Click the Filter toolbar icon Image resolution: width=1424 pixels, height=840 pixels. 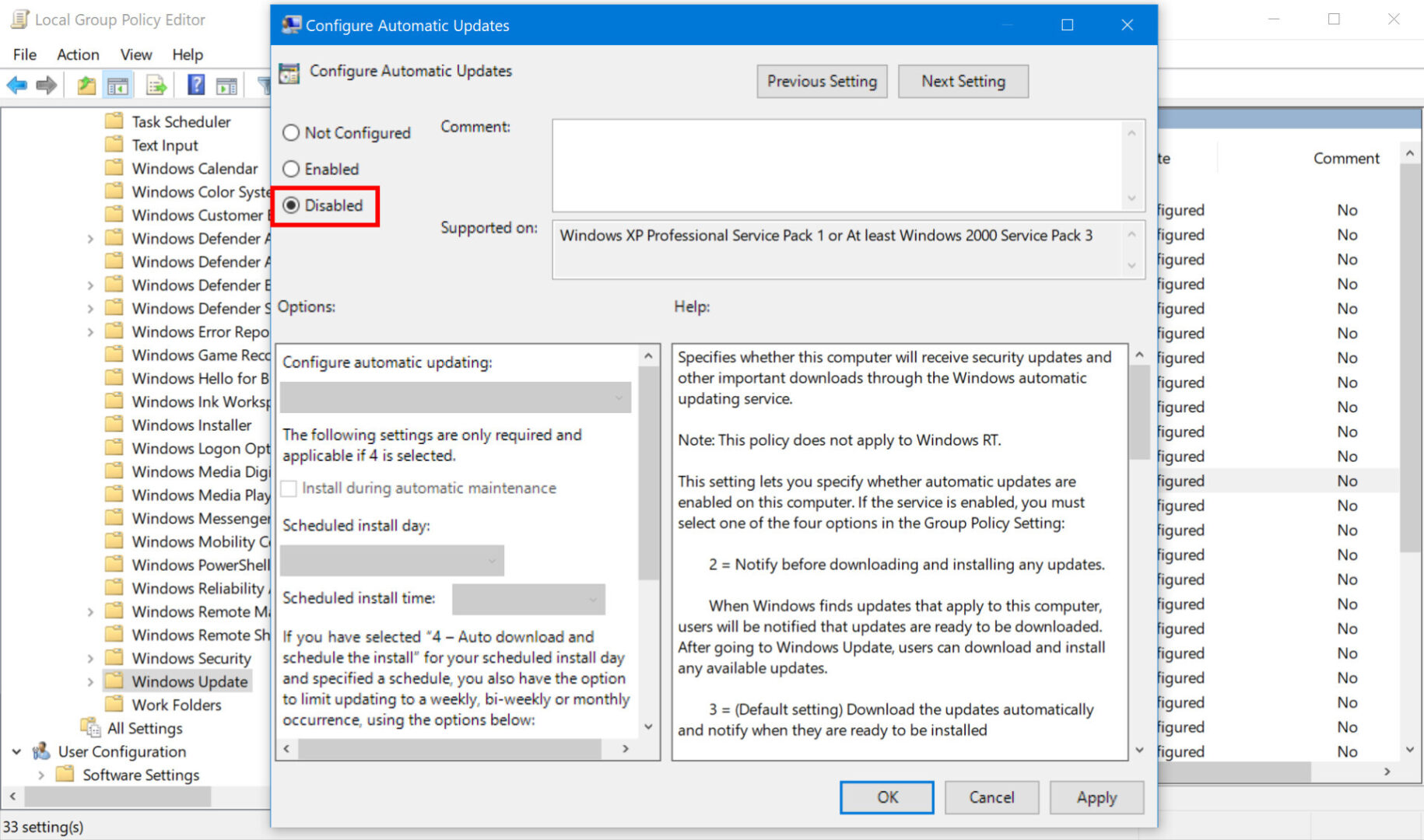[x=264, y=85]
